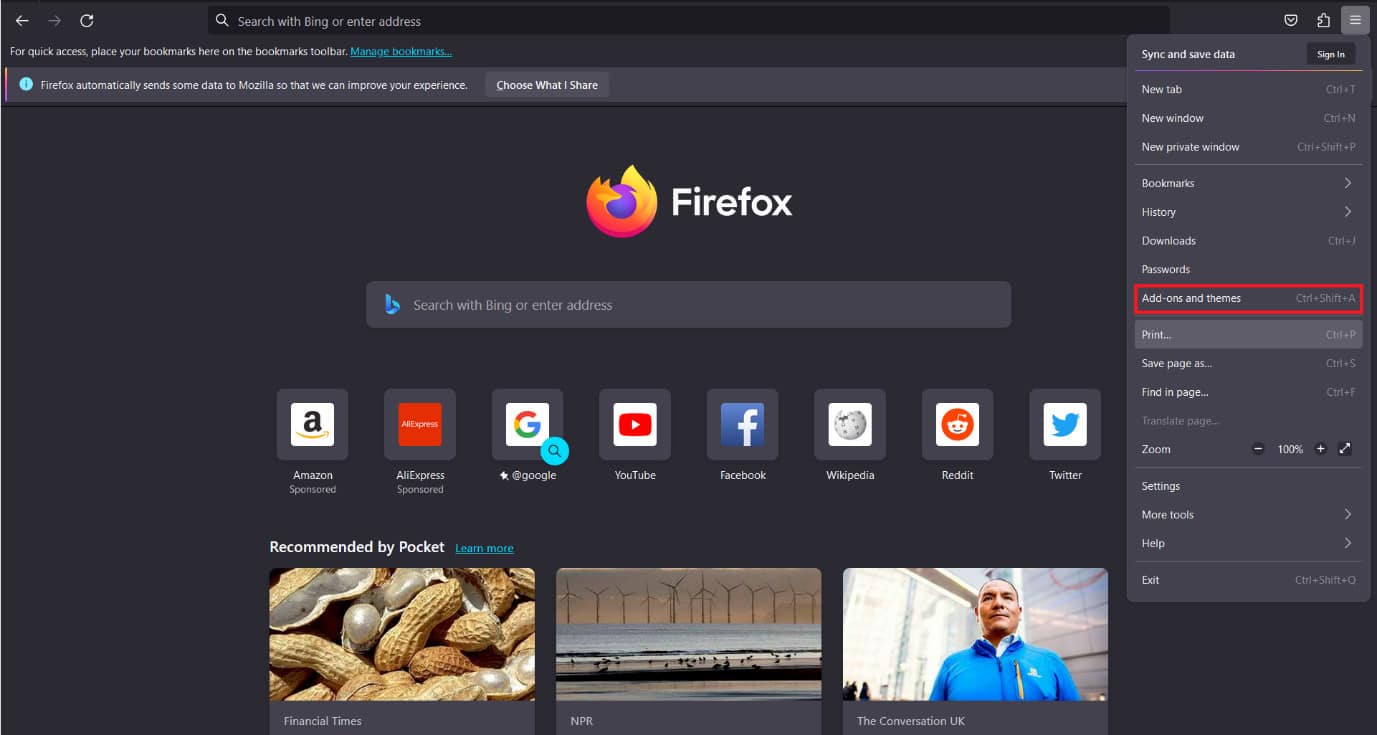This screenshot has width=1377, height=735.
Task: Open the Extensions puzzle icon
Action: pyautogui.click(x=1323, y=20)
